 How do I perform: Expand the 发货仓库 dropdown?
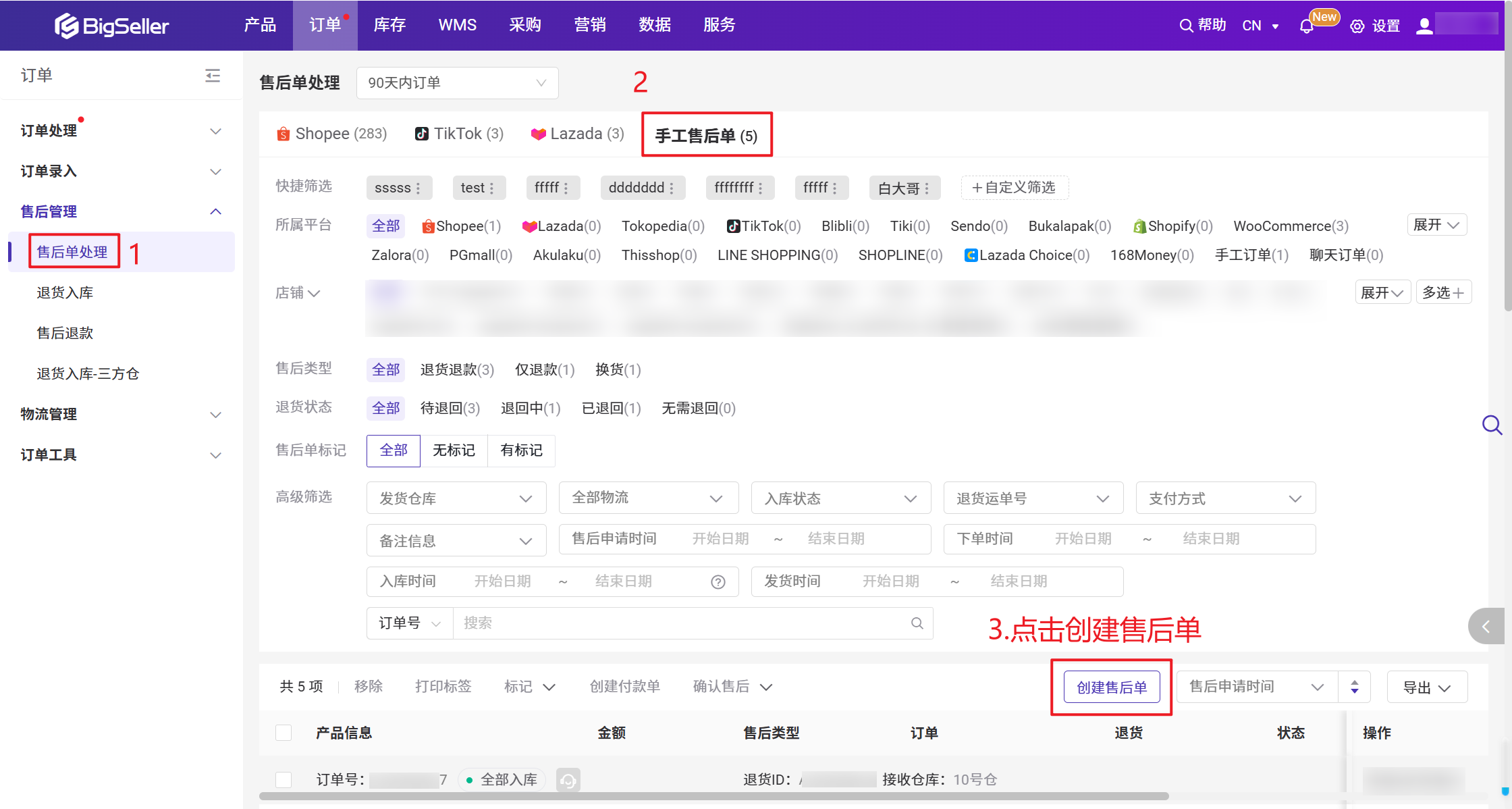[456, 498]
